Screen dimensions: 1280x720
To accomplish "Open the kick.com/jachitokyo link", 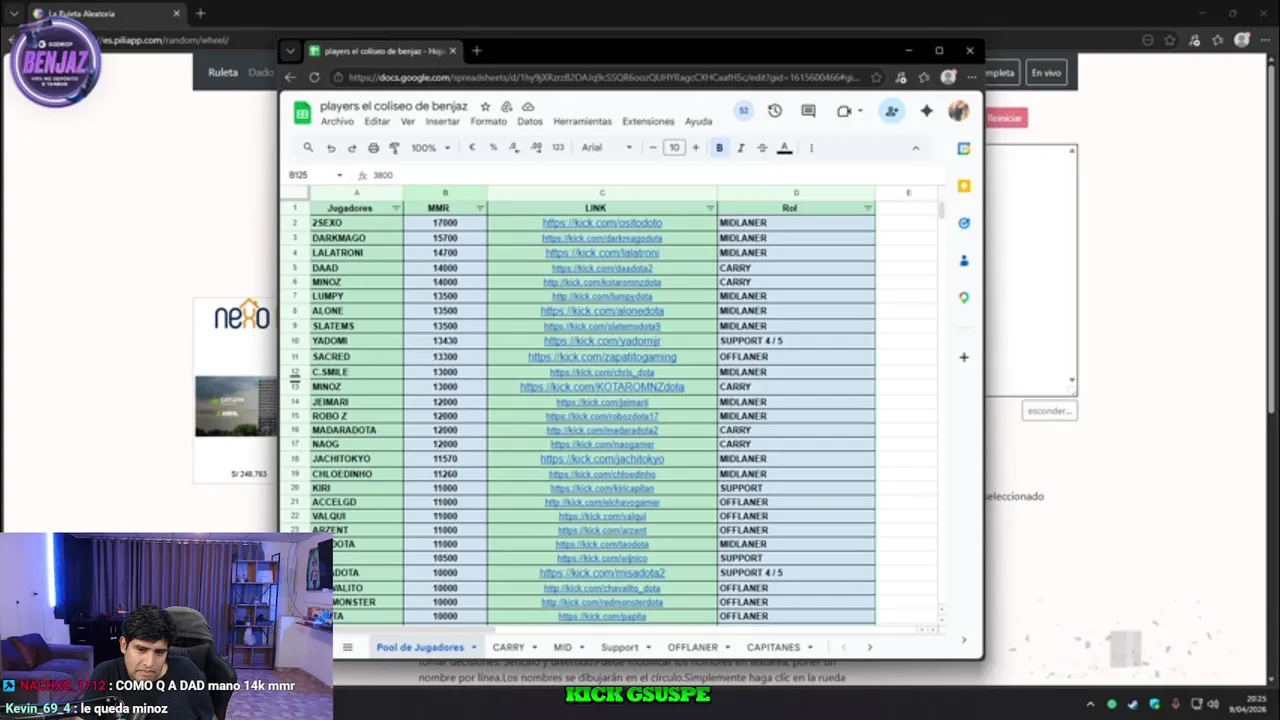I will (x=602, y=459).
